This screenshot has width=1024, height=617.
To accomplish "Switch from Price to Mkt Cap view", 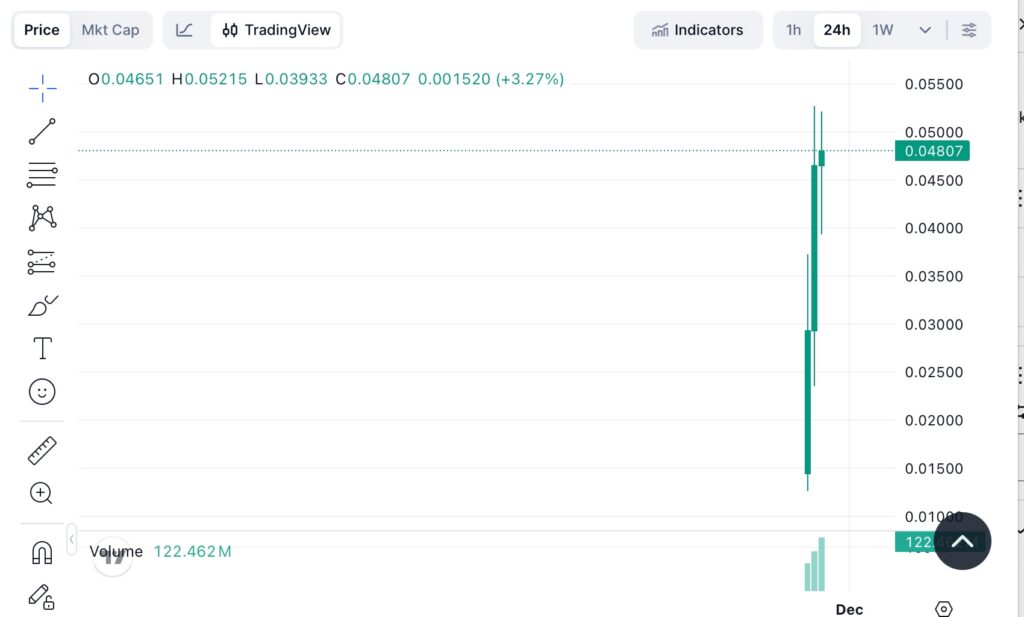I will click(110, 29).
